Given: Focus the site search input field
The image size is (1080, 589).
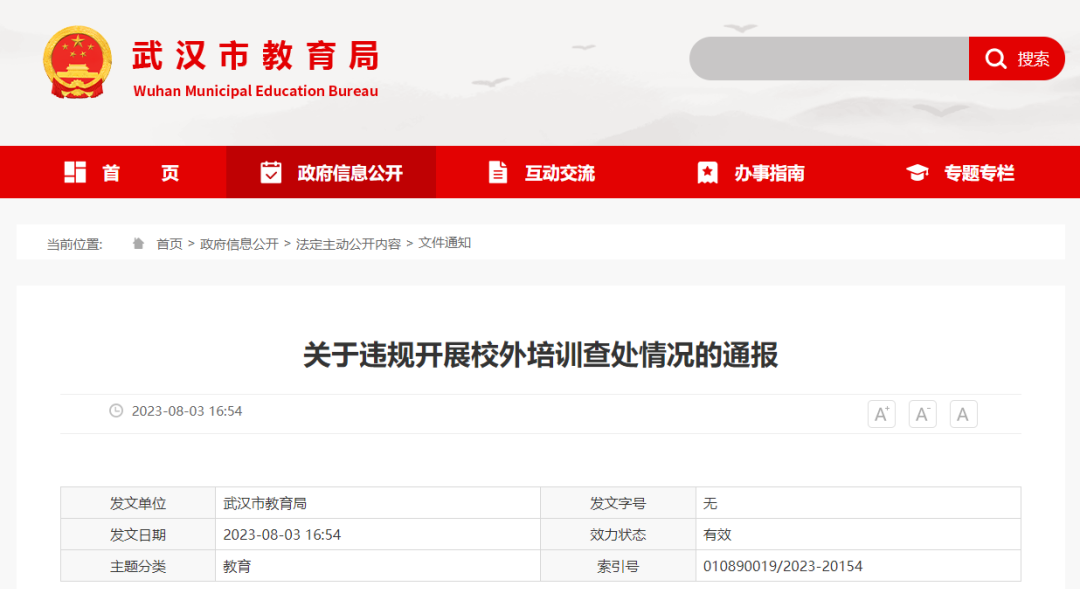Looking at the screenshot, I should (829, 59).
